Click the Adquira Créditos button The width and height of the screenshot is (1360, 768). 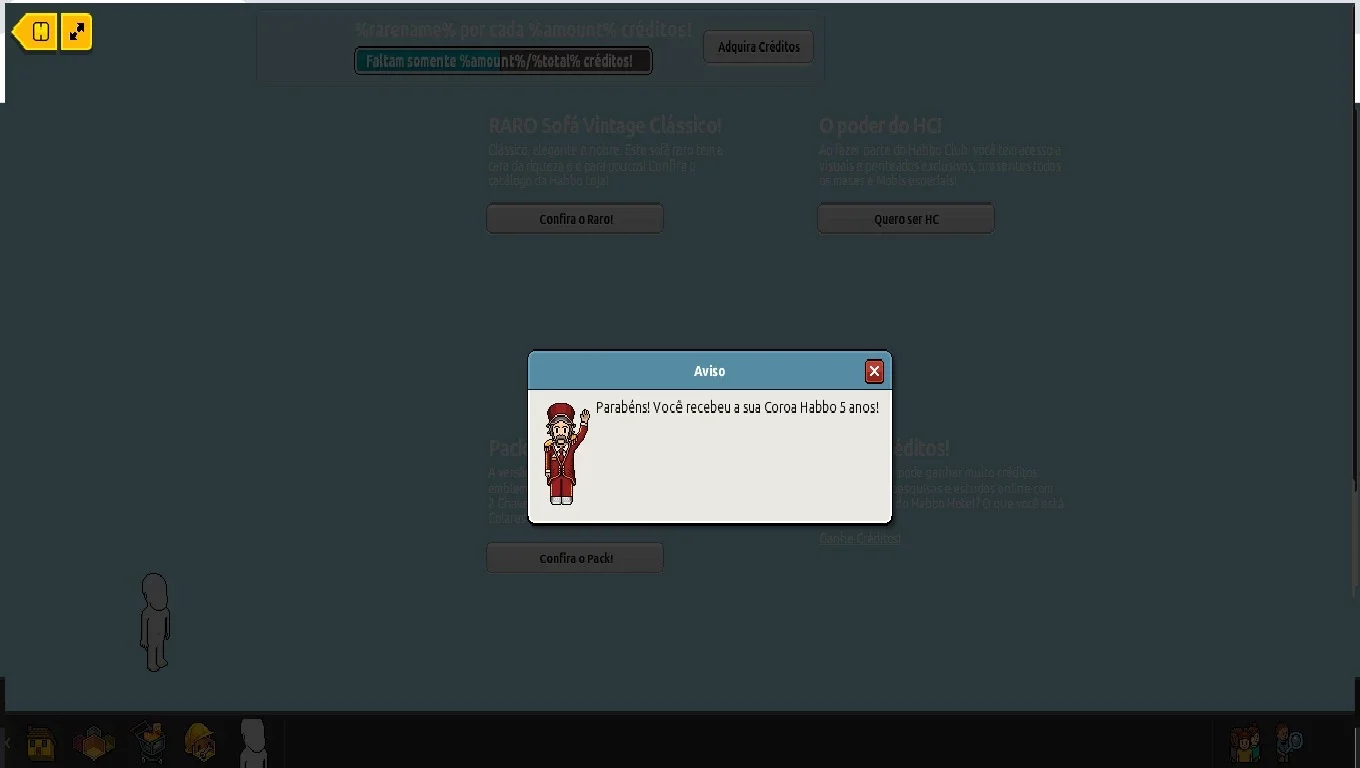point(758,47)
